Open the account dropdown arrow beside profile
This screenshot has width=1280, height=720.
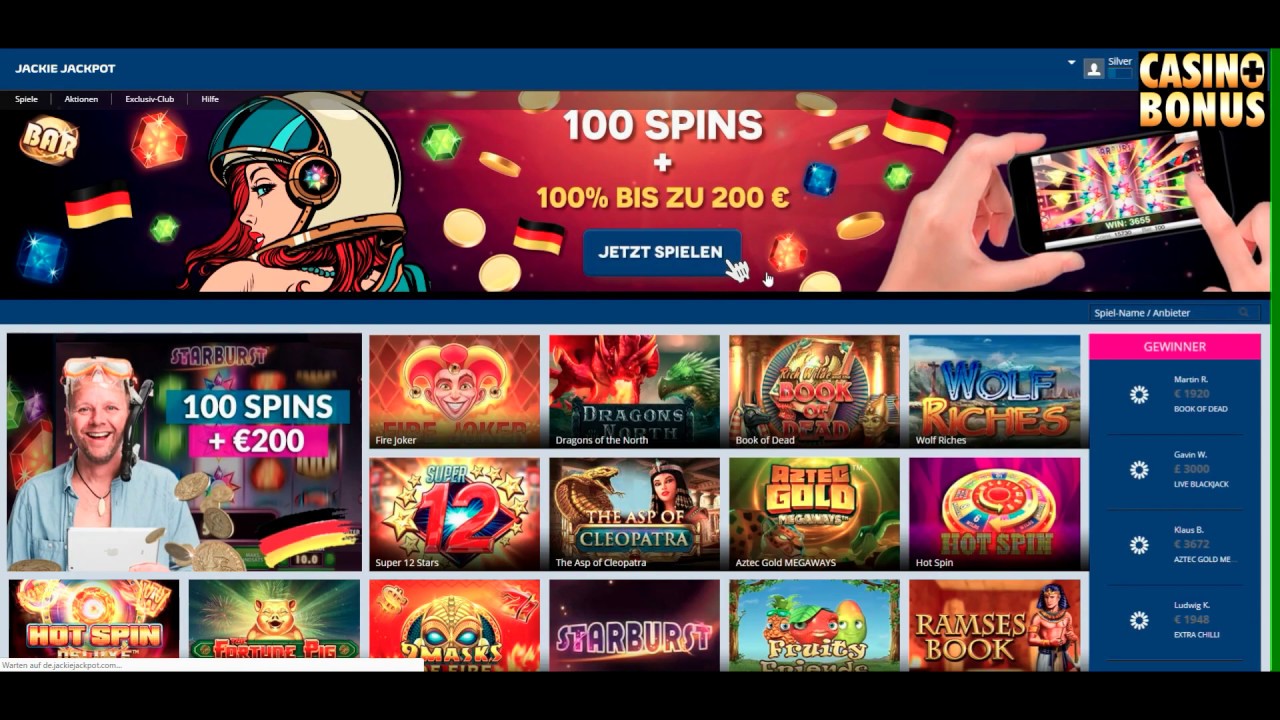coord(1071,62)
